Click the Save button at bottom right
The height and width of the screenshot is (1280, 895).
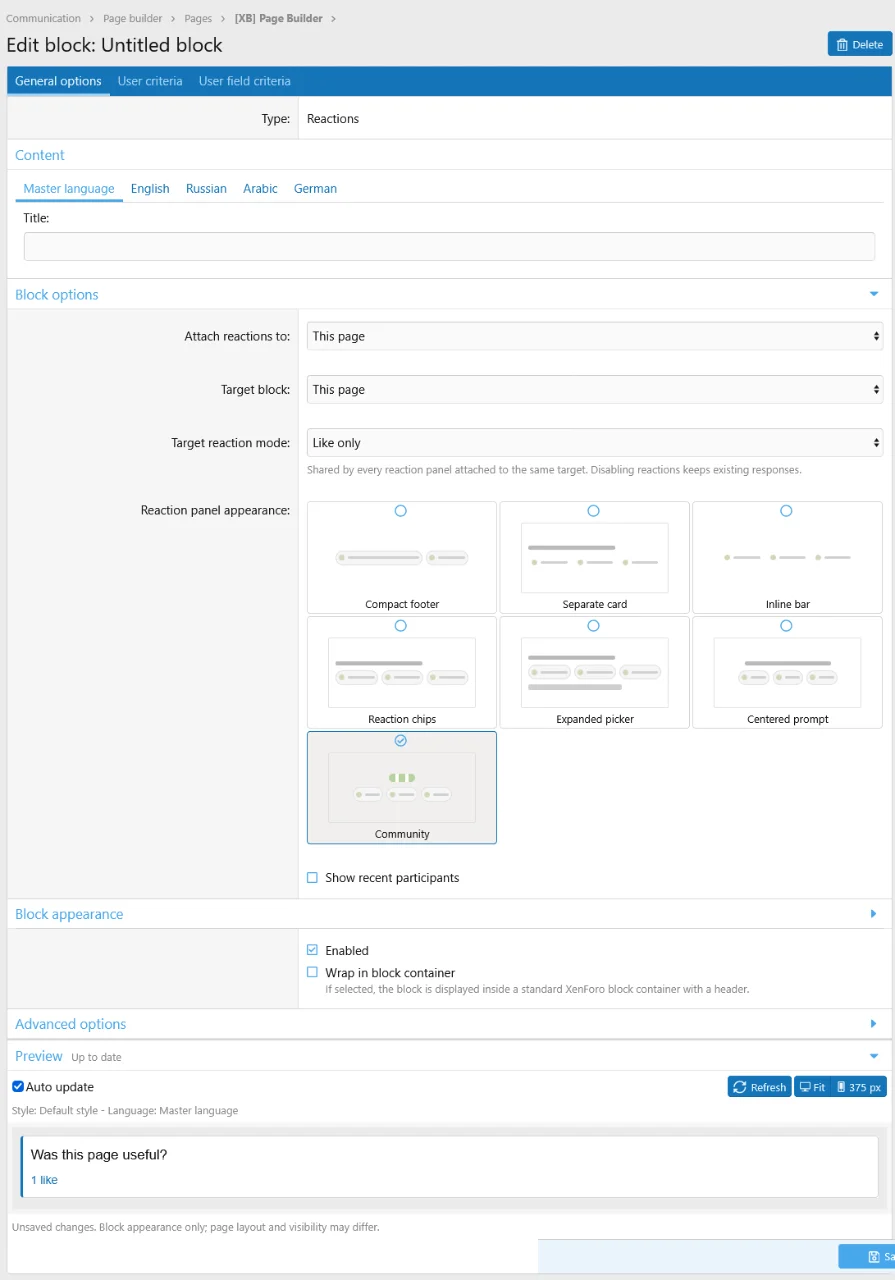pyautogui.click(x=866, y=1257)
